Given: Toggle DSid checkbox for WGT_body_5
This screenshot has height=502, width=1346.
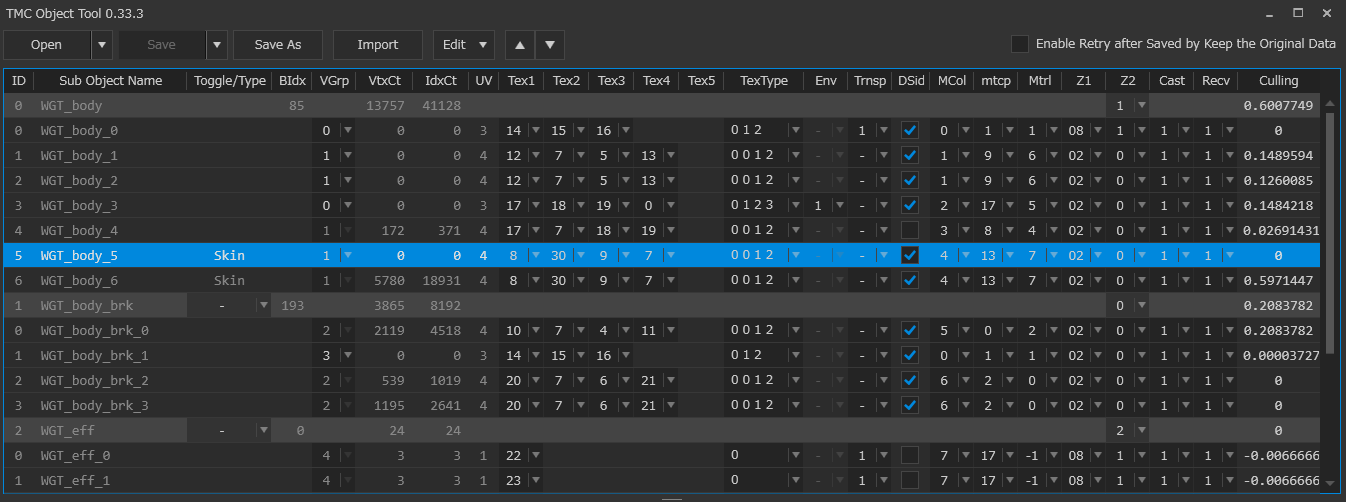Looking at the screenshot, I should tap(909, 255).
